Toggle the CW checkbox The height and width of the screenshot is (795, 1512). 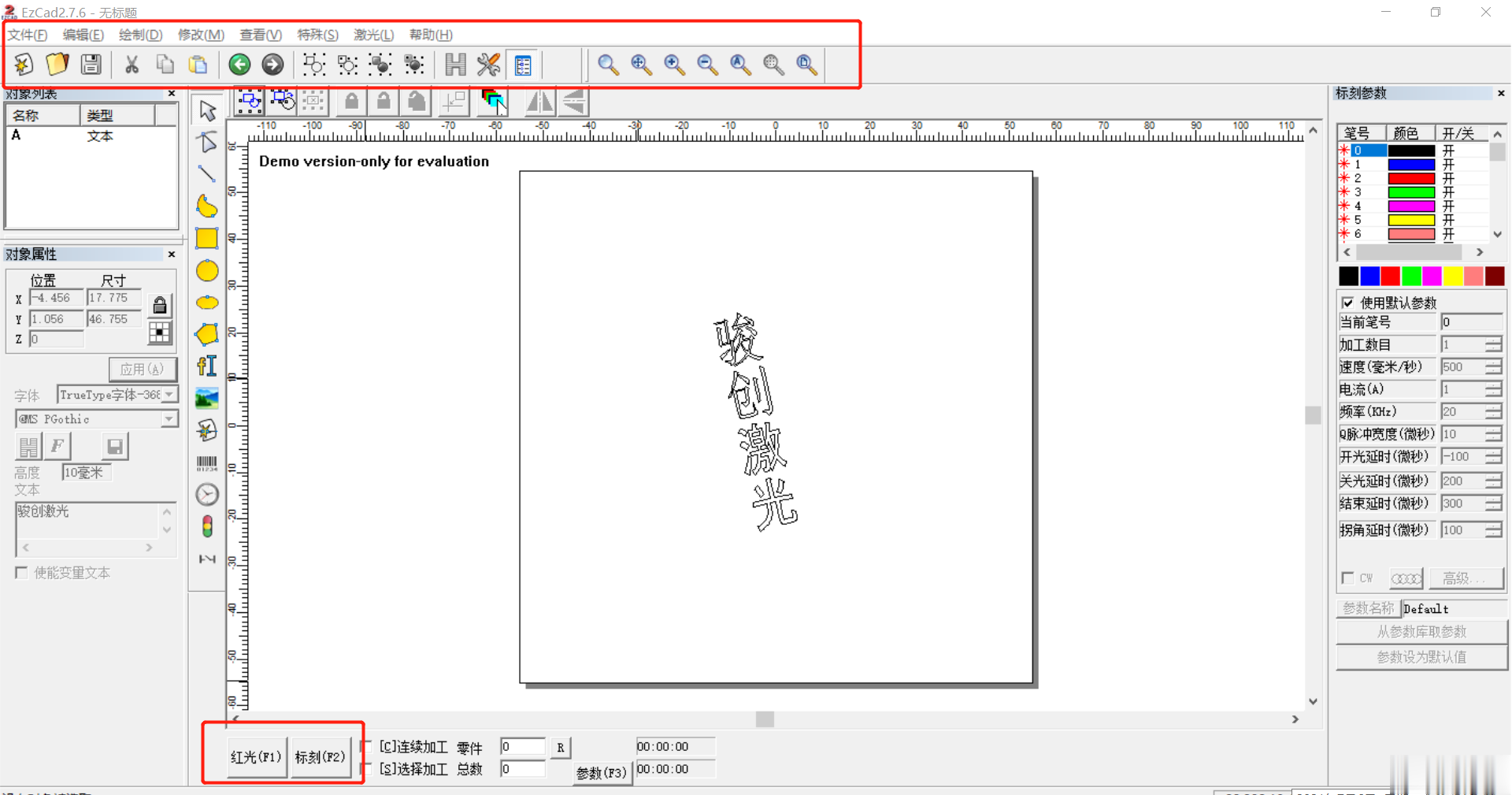click(x=1347, y=578)
